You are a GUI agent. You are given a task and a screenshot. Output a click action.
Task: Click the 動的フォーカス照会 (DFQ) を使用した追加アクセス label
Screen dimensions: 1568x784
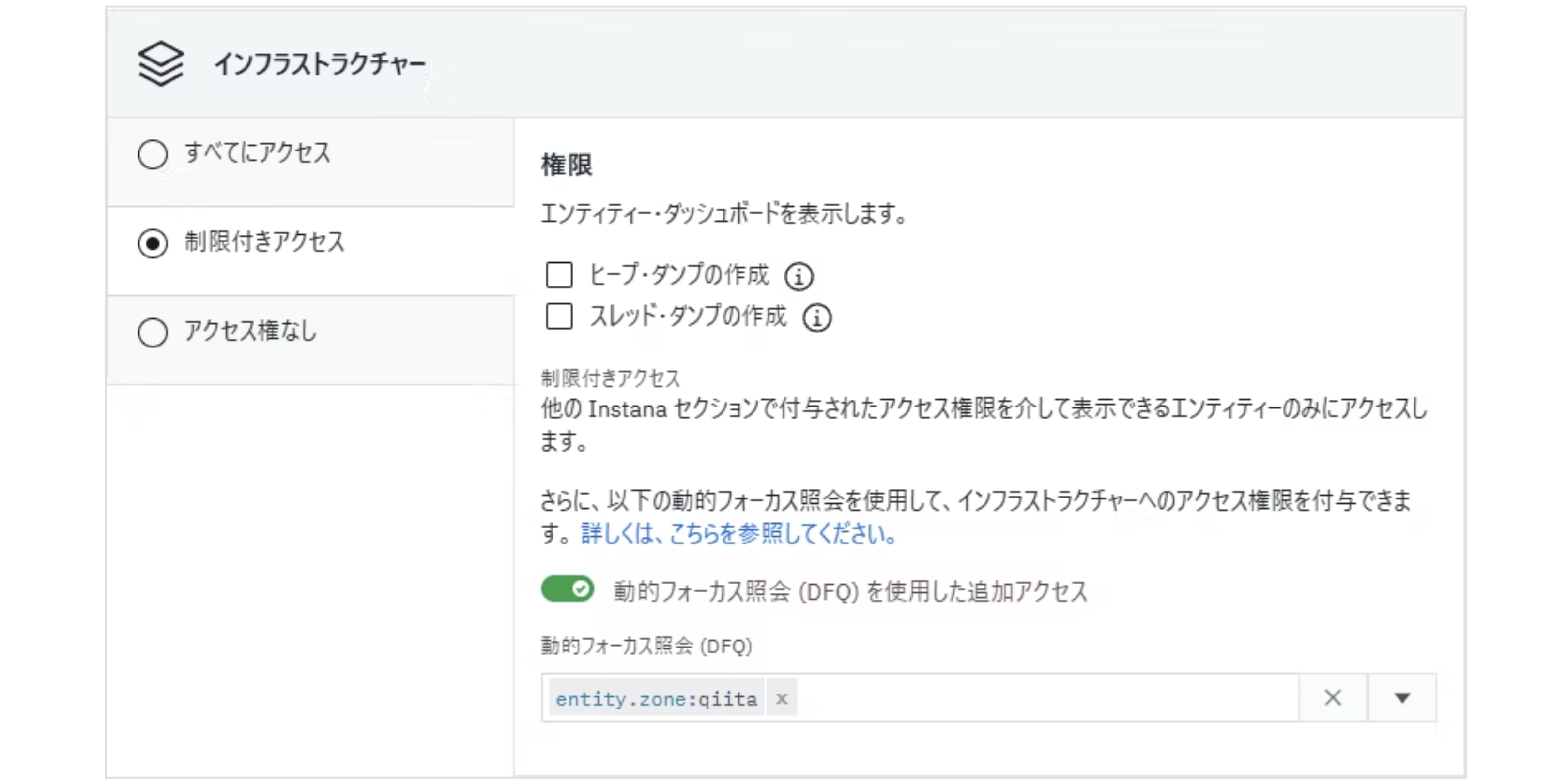coord(850,591)
